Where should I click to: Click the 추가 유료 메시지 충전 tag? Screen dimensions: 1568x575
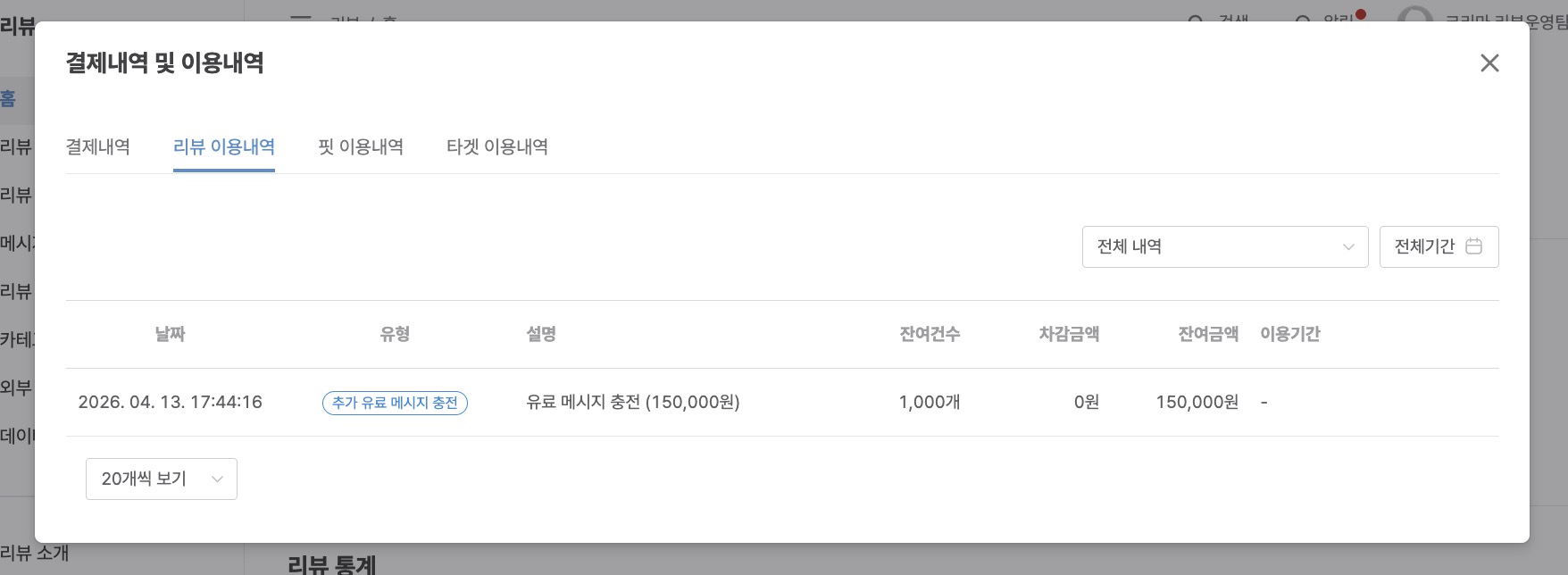point(395,403)
